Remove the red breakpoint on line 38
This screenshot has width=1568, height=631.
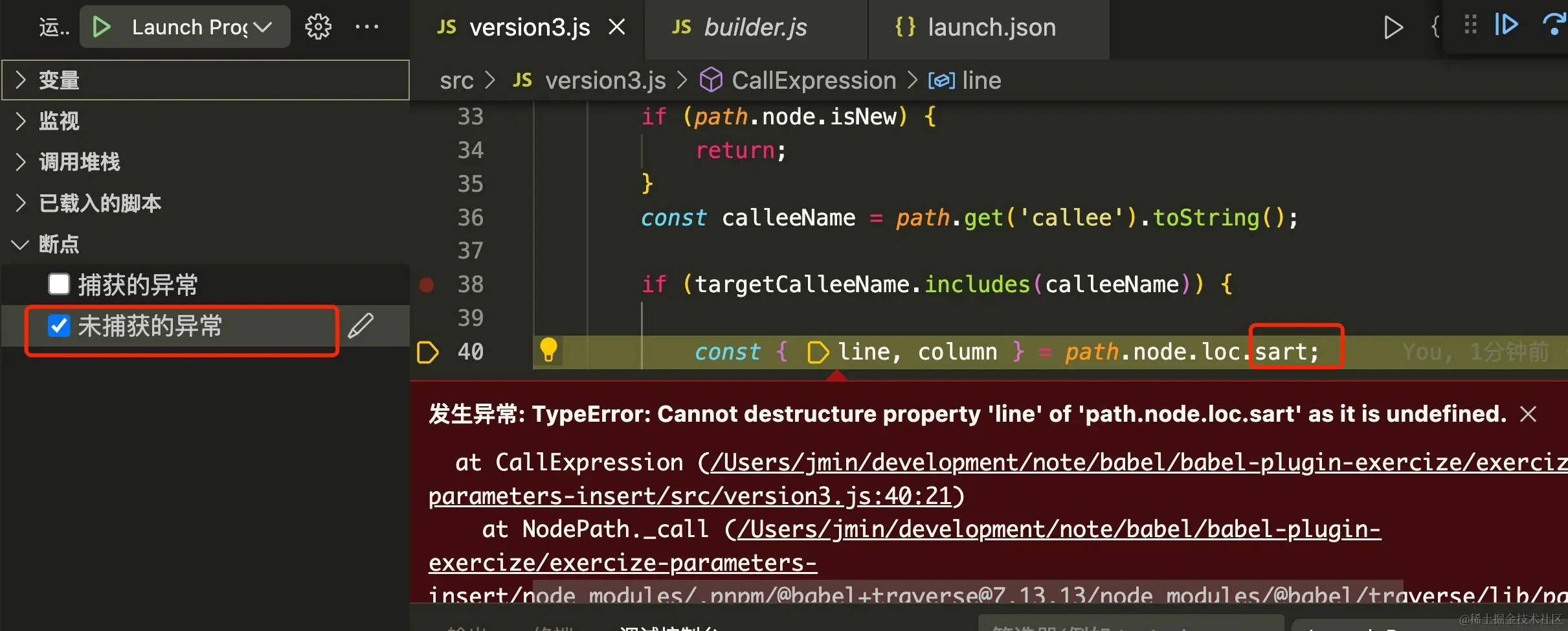click(427, 284)
